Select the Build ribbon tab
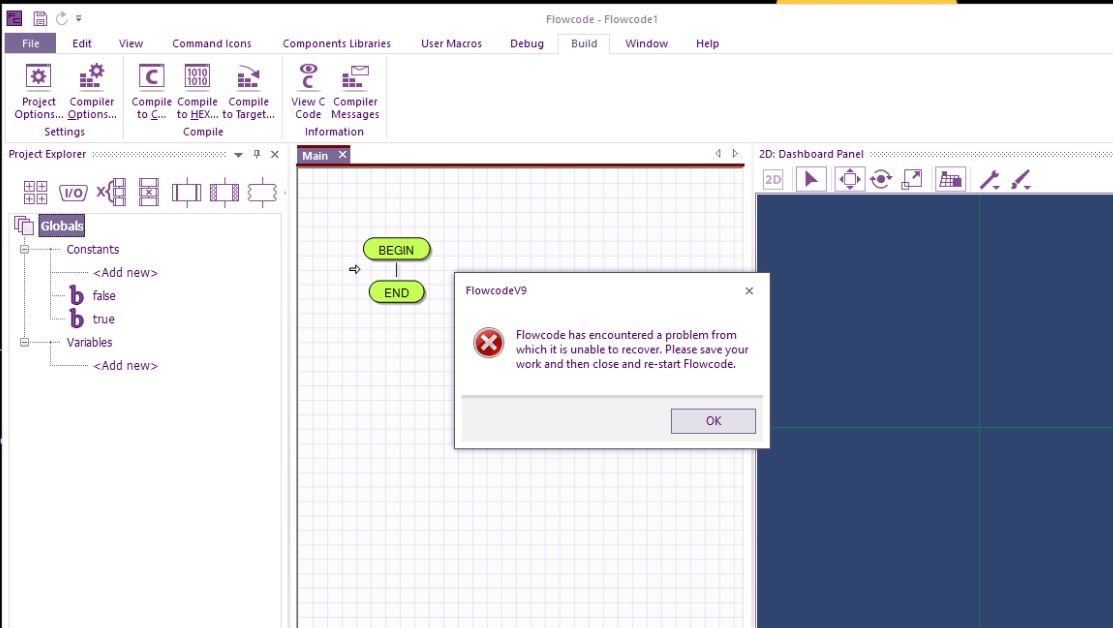The width and height of the screenshot is (1113, 628). 584,43
